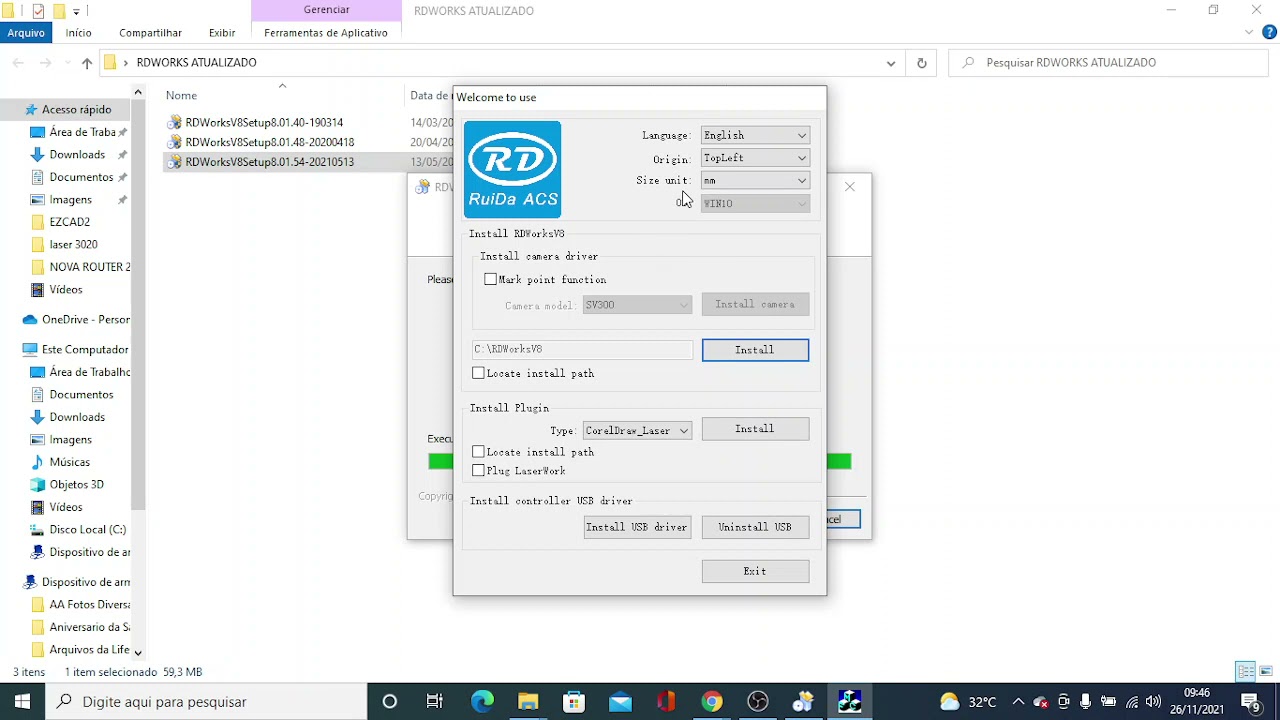
Task: Open pinned Downloads under Acesso rápido
Action: pos(77,155)
